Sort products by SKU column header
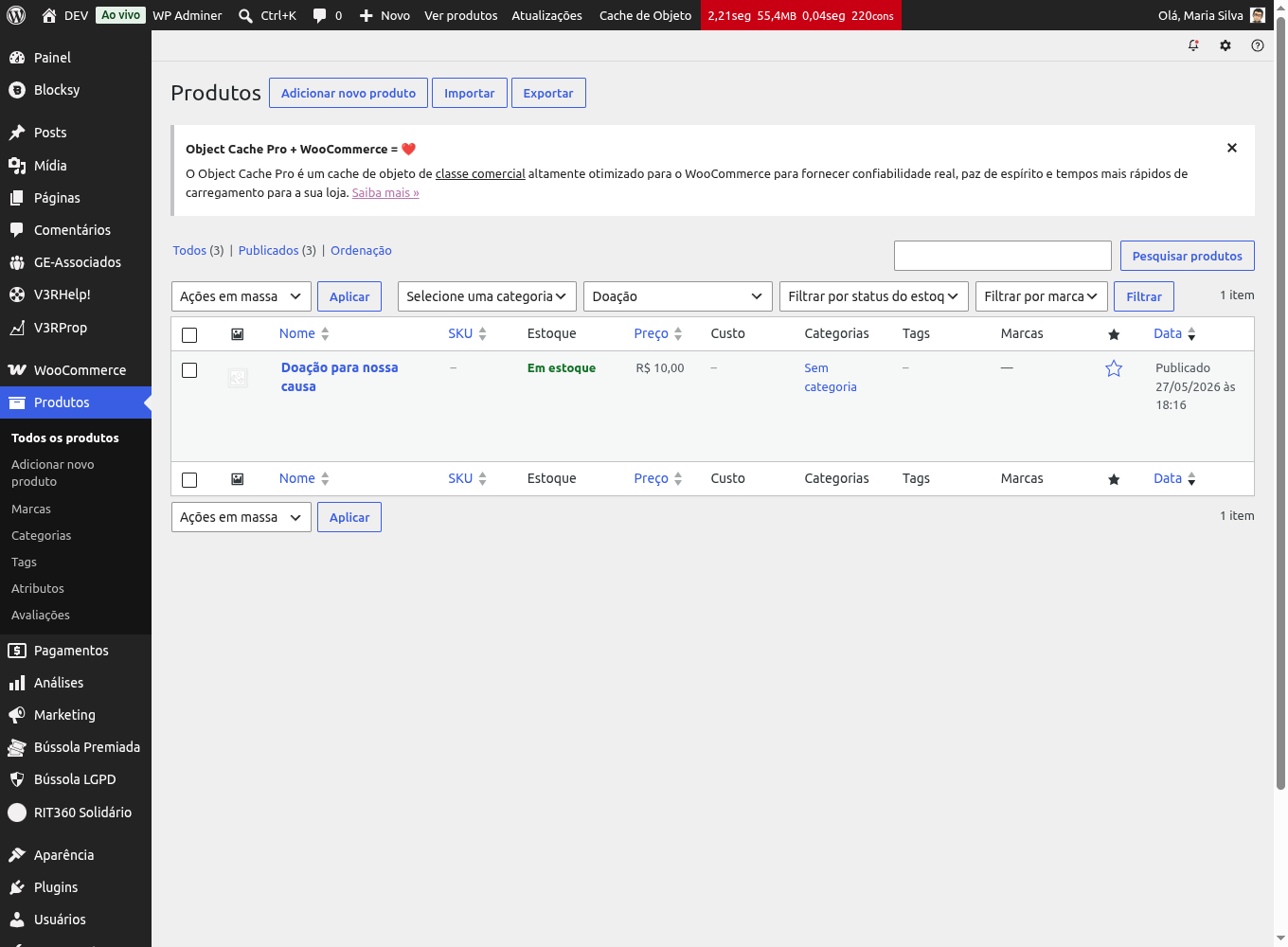The width and height of the screenshot is (1288, 947). (x=467, y=333)
